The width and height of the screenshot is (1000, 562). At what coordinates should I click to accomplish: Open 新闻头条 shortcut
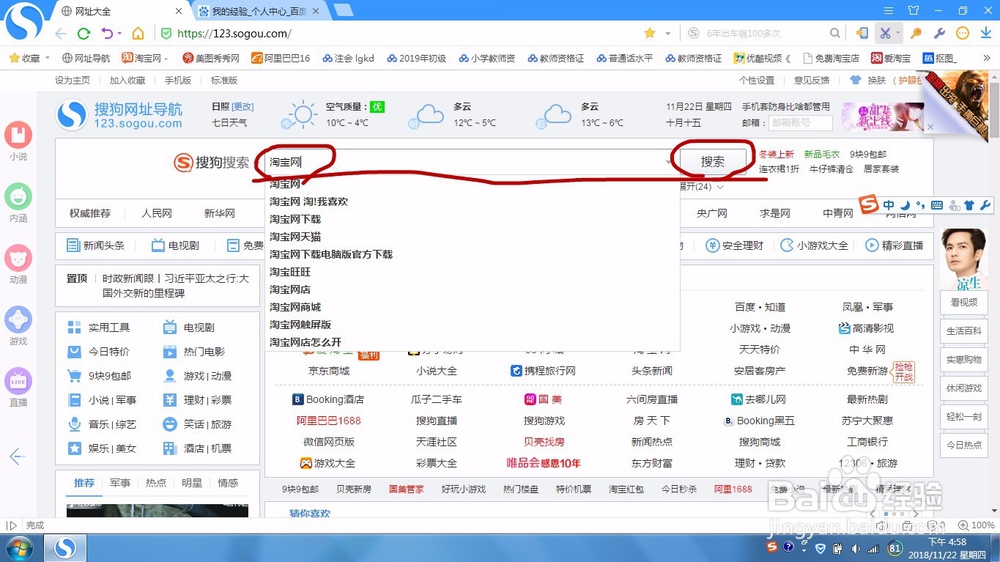(x=96, y=246)
